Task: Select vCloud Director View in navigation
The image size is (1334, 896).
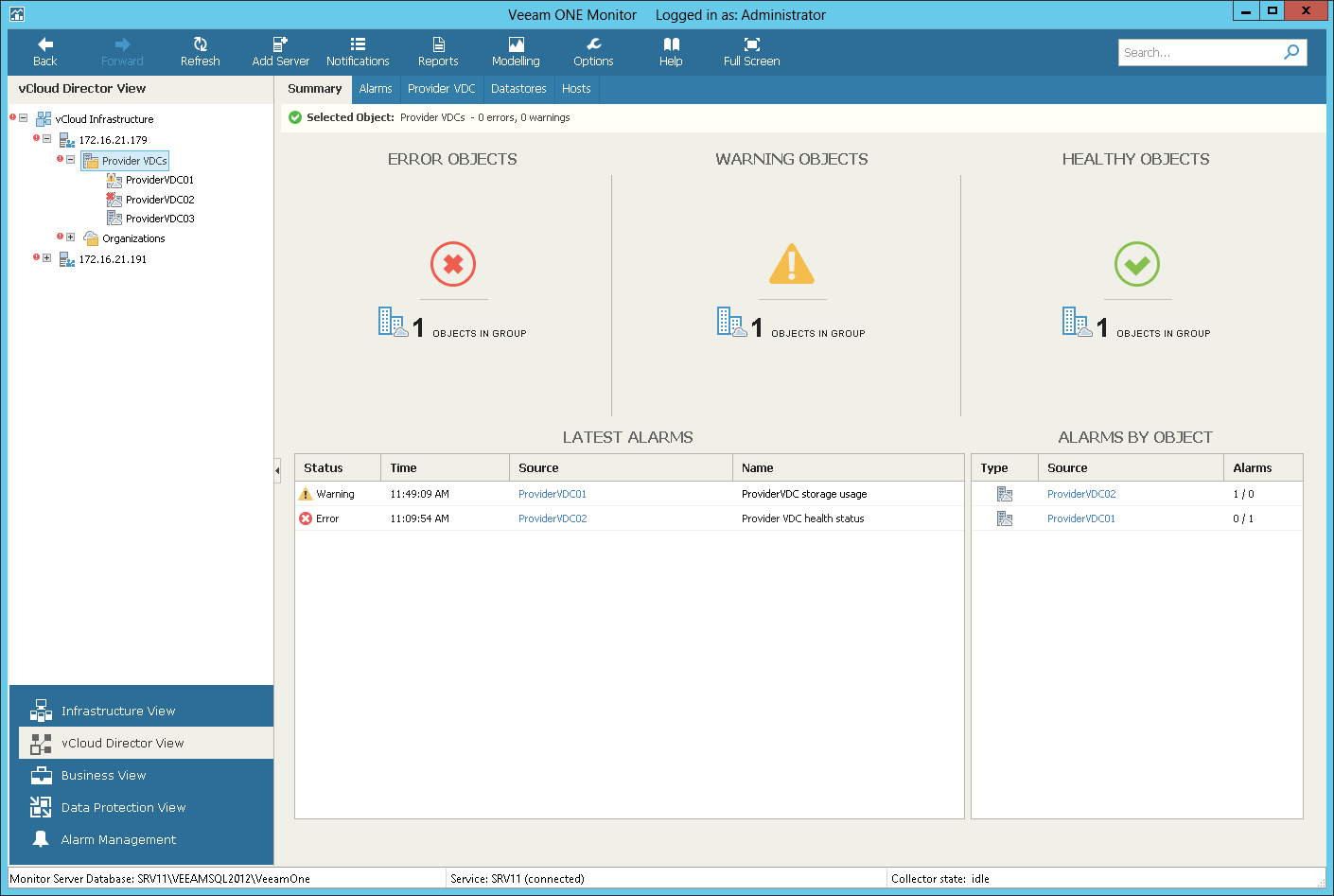Action: click(146, 743)
